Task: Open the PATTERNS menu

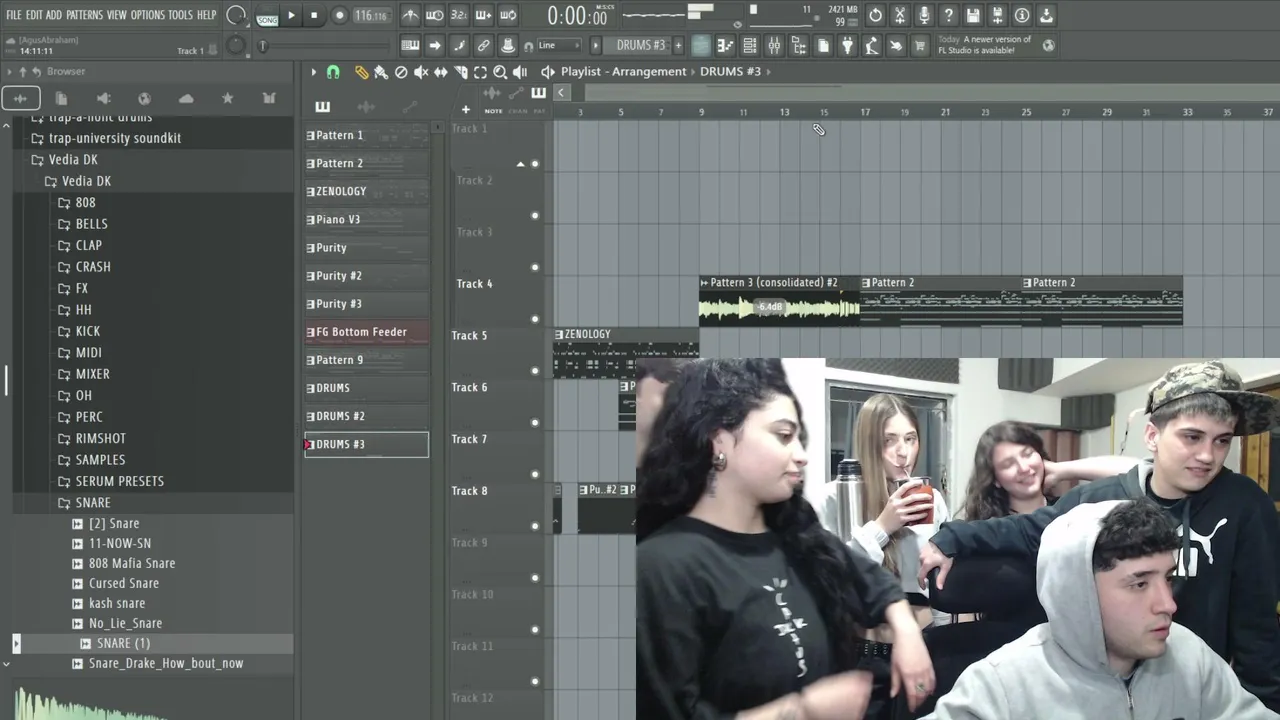Action: [x=84, y=15]
